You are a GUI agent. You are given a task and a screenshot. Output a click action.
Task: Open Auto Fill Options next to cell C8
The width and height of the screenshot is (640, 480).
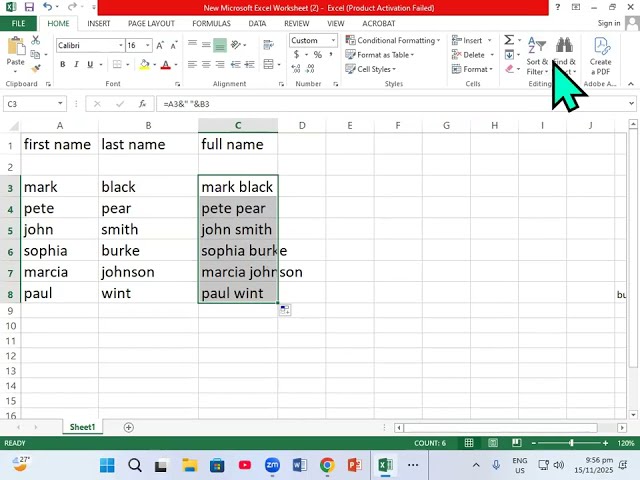coord(285,310)
